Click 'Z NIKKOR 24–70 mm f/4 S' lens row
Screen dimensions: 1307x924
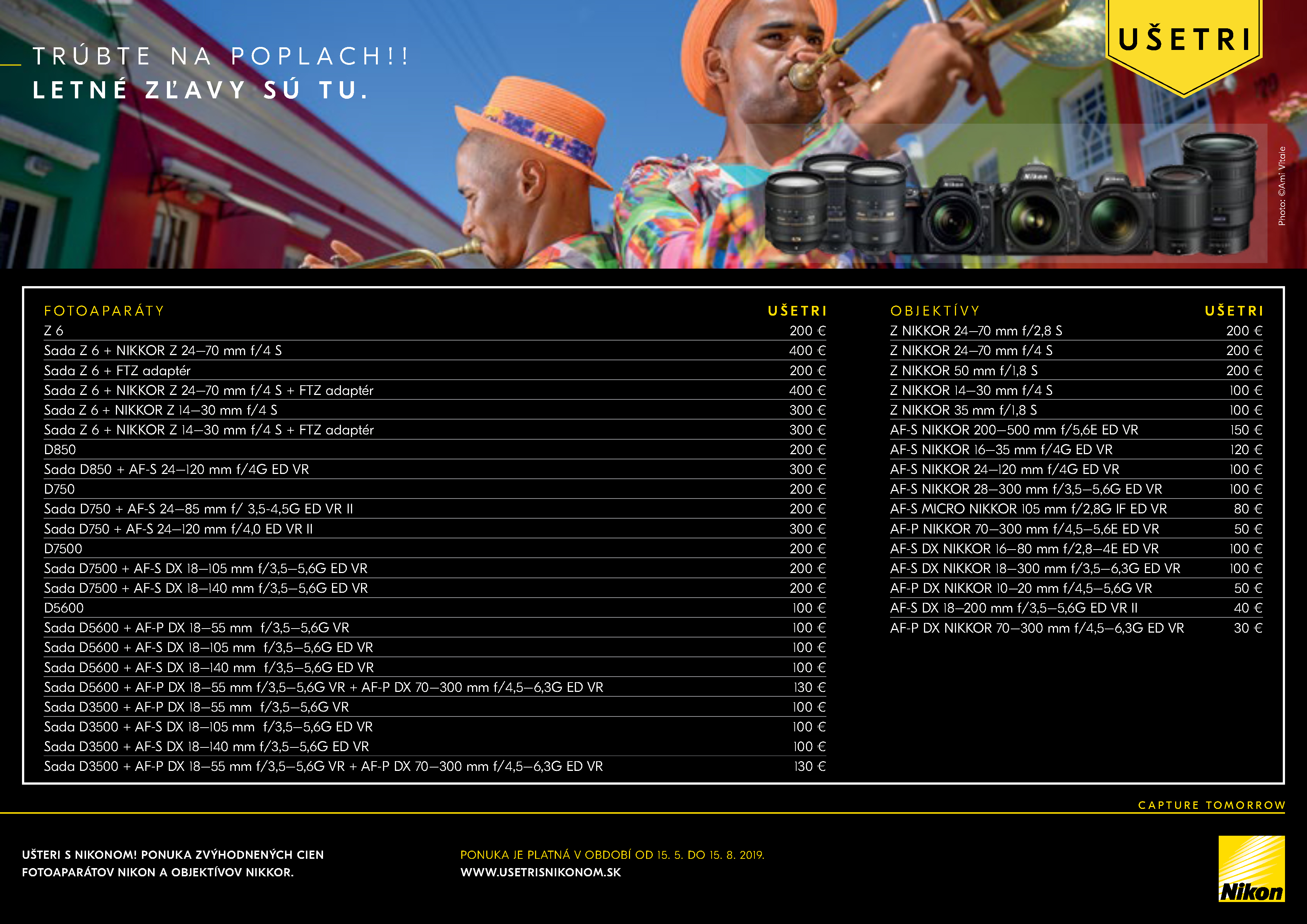pyautogui.click(x=1076, y=351)
